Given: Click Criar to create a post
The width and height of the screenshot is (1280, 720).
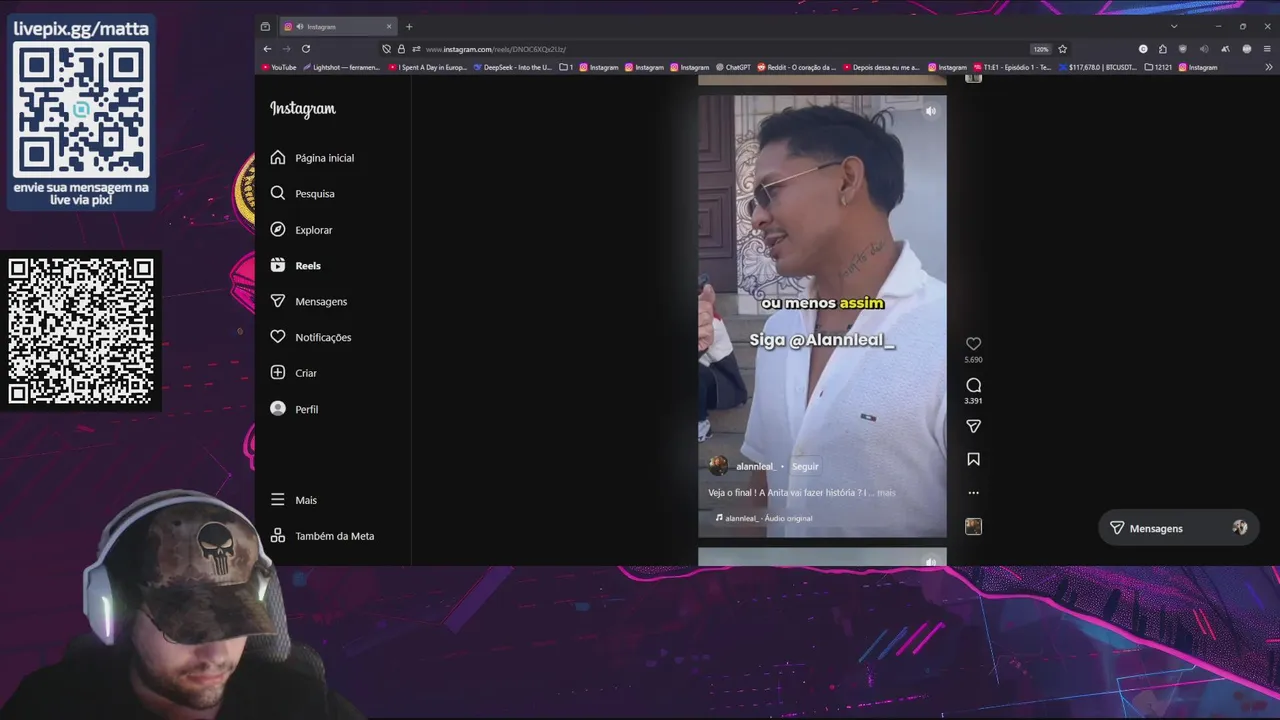Looking at the screenshot, I should pos(293,373).
